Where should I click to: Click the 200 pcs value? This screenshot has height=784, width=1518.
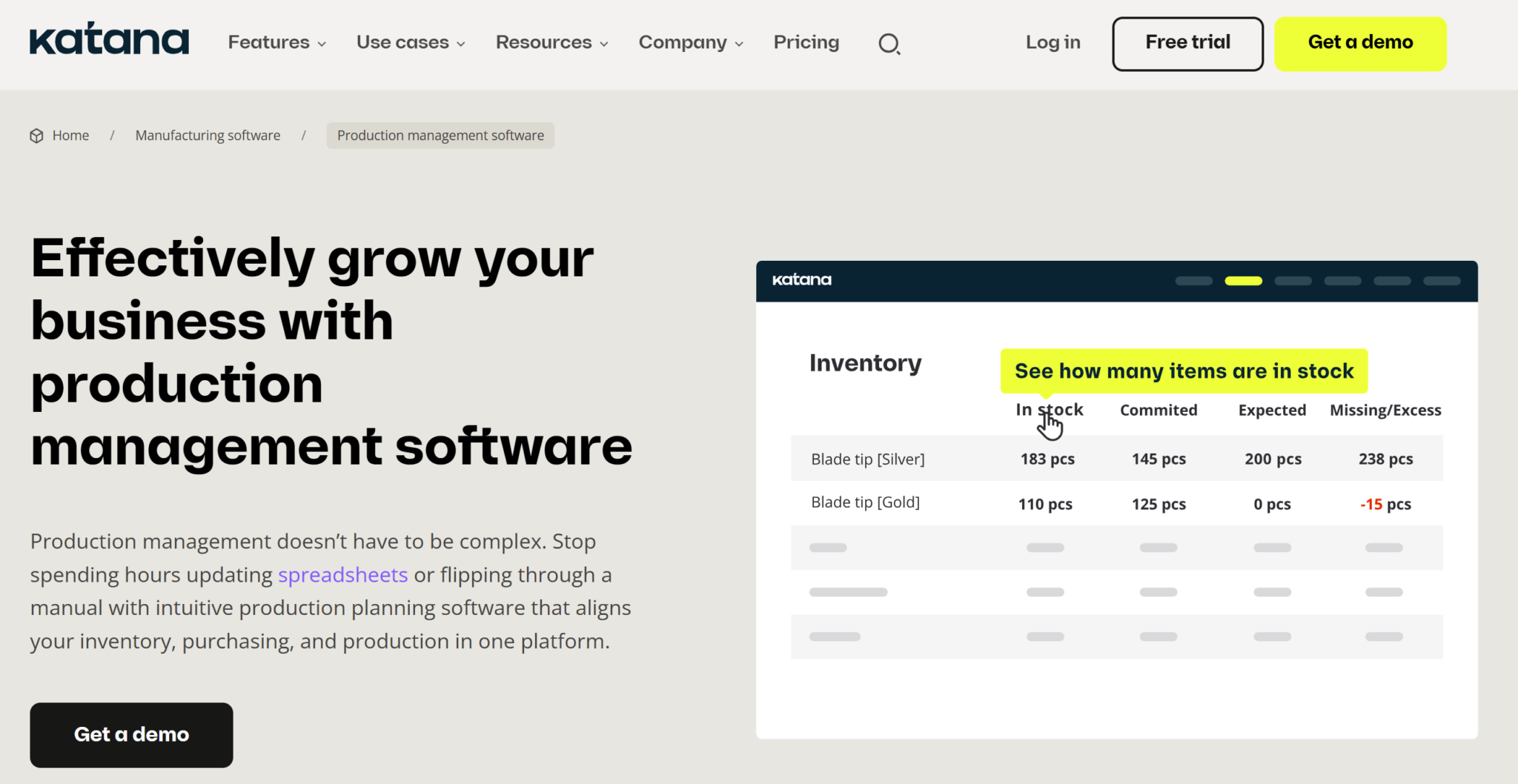click(1273, 459)
